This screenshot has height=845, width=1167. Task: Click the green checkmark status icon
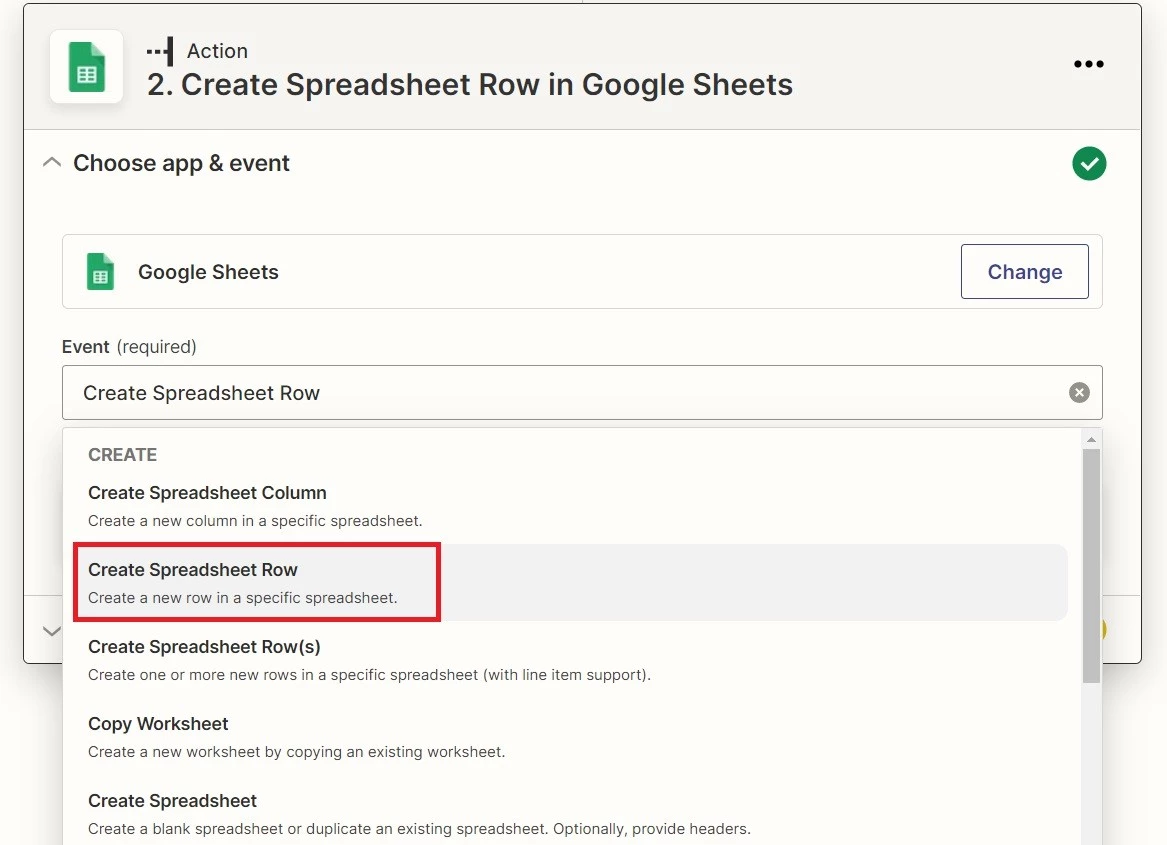pyautogui.click(x=1089, y=163)
